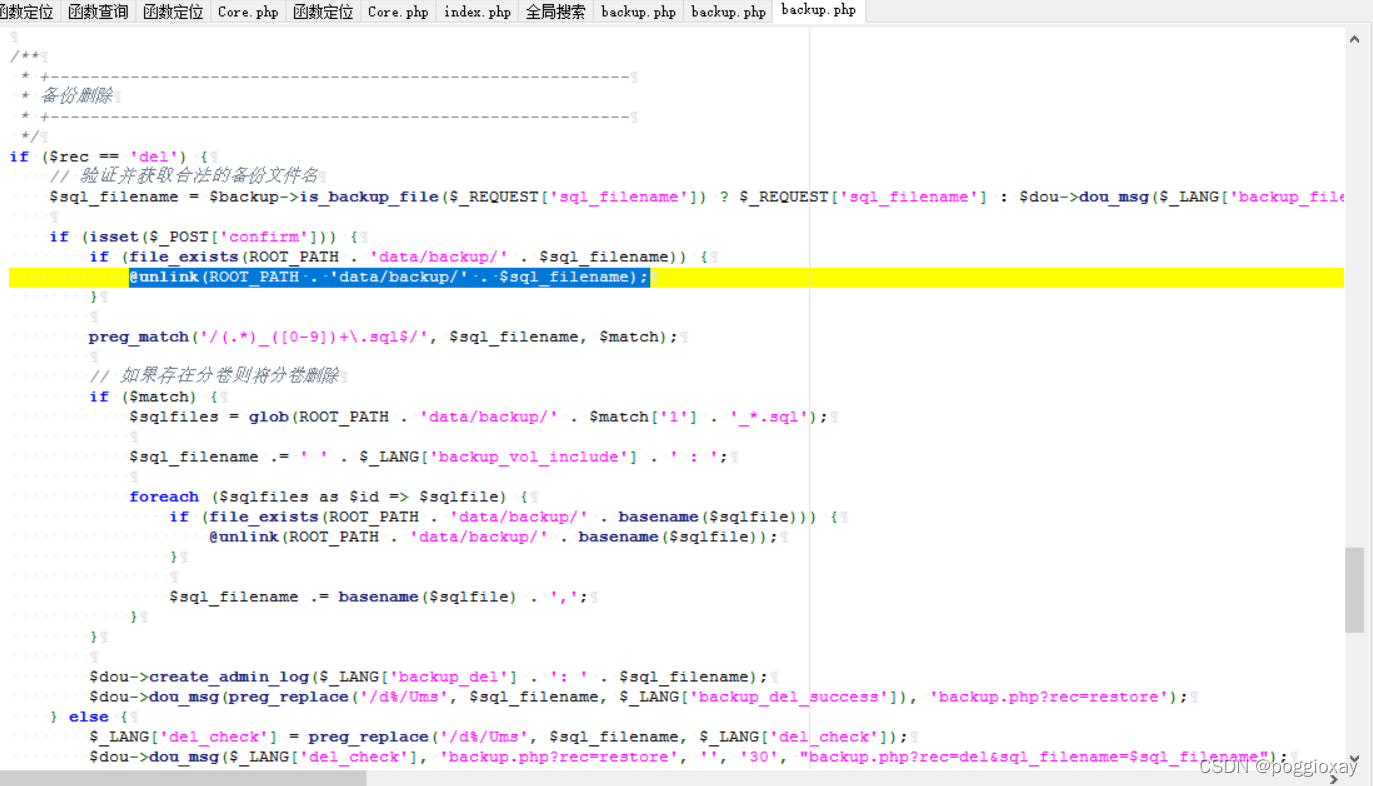The height and width of the screenshot is (786, 1373).
Task: Click the $sqlfiles = glob line
Action: point(479,417)
